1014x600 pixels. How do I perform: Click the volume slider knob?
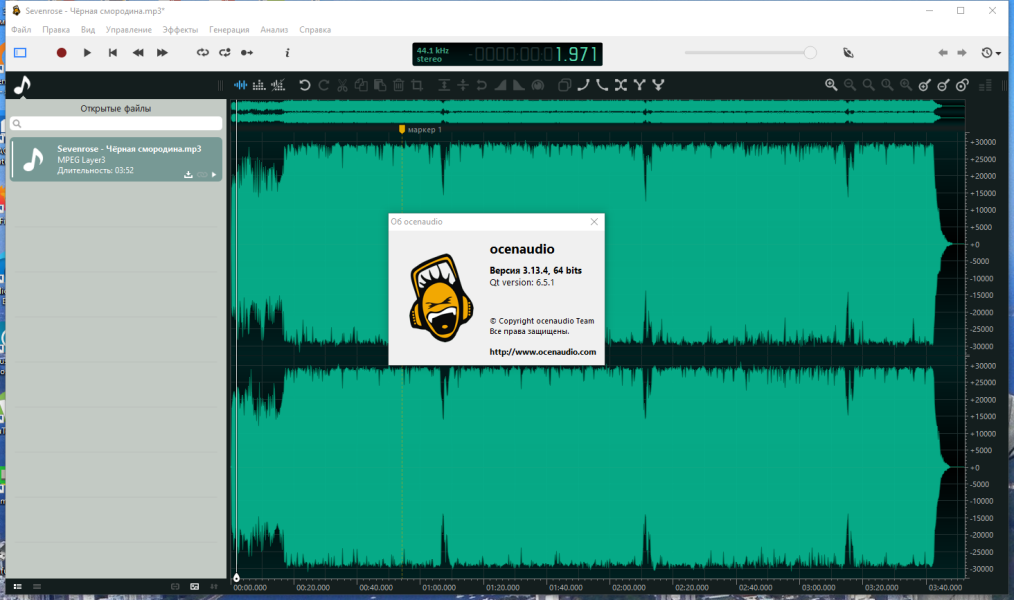tap(810, 53)
